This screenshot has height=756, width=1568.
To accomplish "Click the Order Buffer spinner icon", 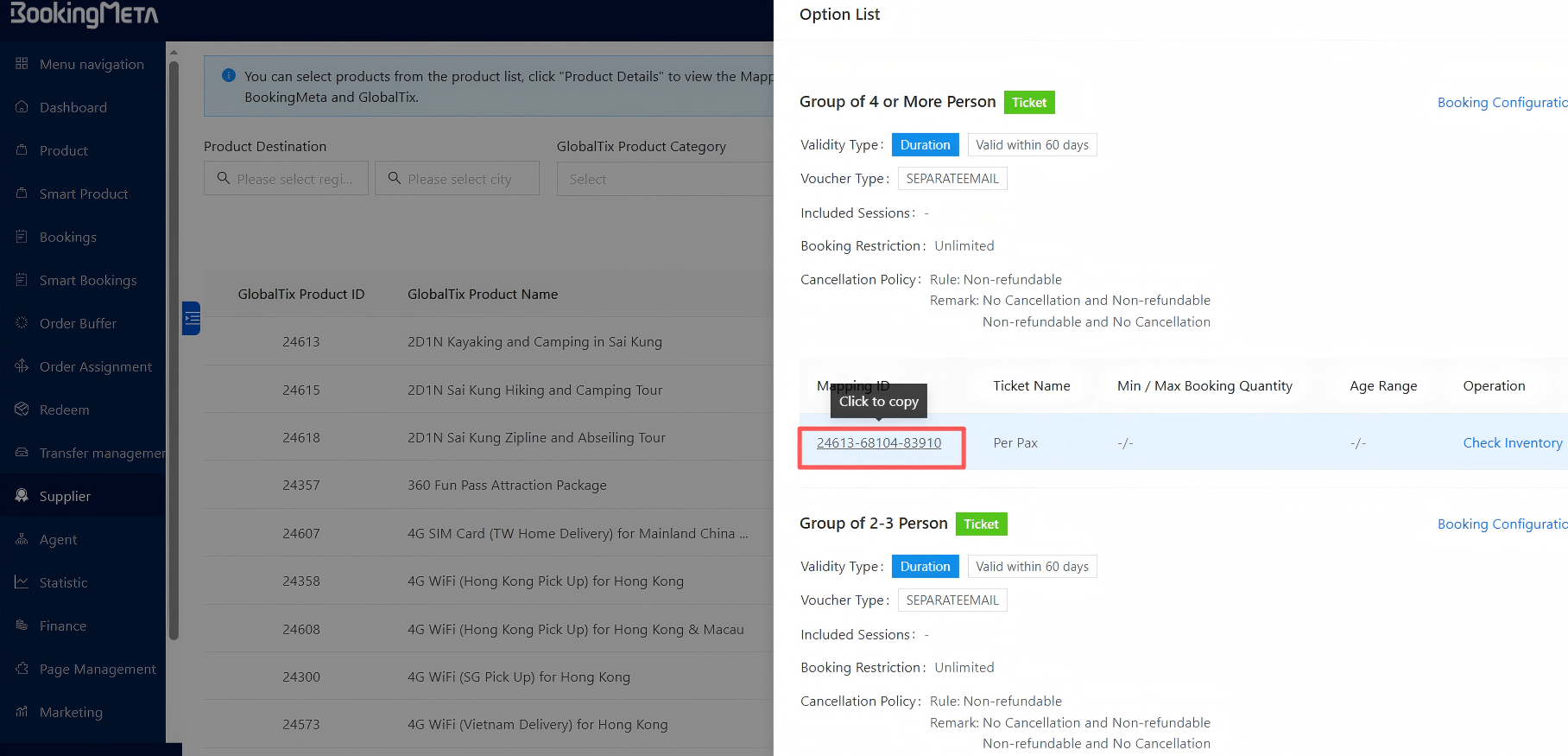I will pos(22,323).
